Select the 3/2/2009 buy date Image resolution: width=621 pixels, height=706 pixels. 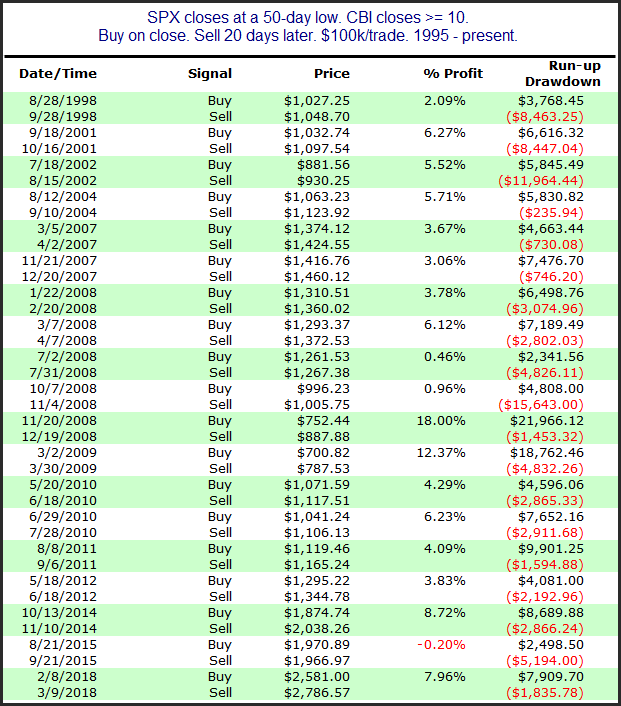pyautogui.click(x=67, y=453)
